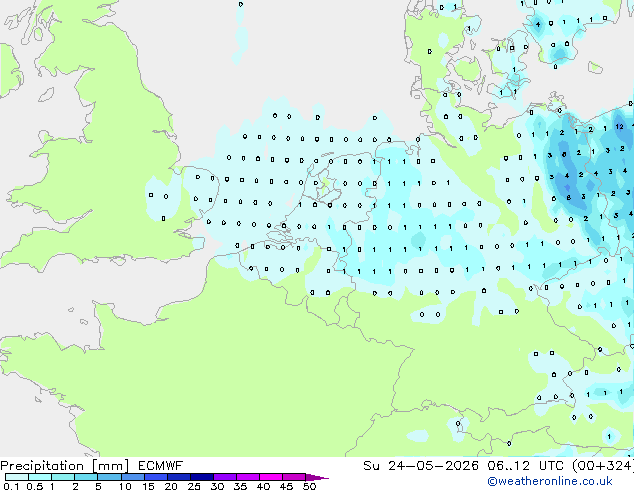Click the 2–5 mm legend swatch
Viewport: 634px width, 490px height.
click(86, 477)
